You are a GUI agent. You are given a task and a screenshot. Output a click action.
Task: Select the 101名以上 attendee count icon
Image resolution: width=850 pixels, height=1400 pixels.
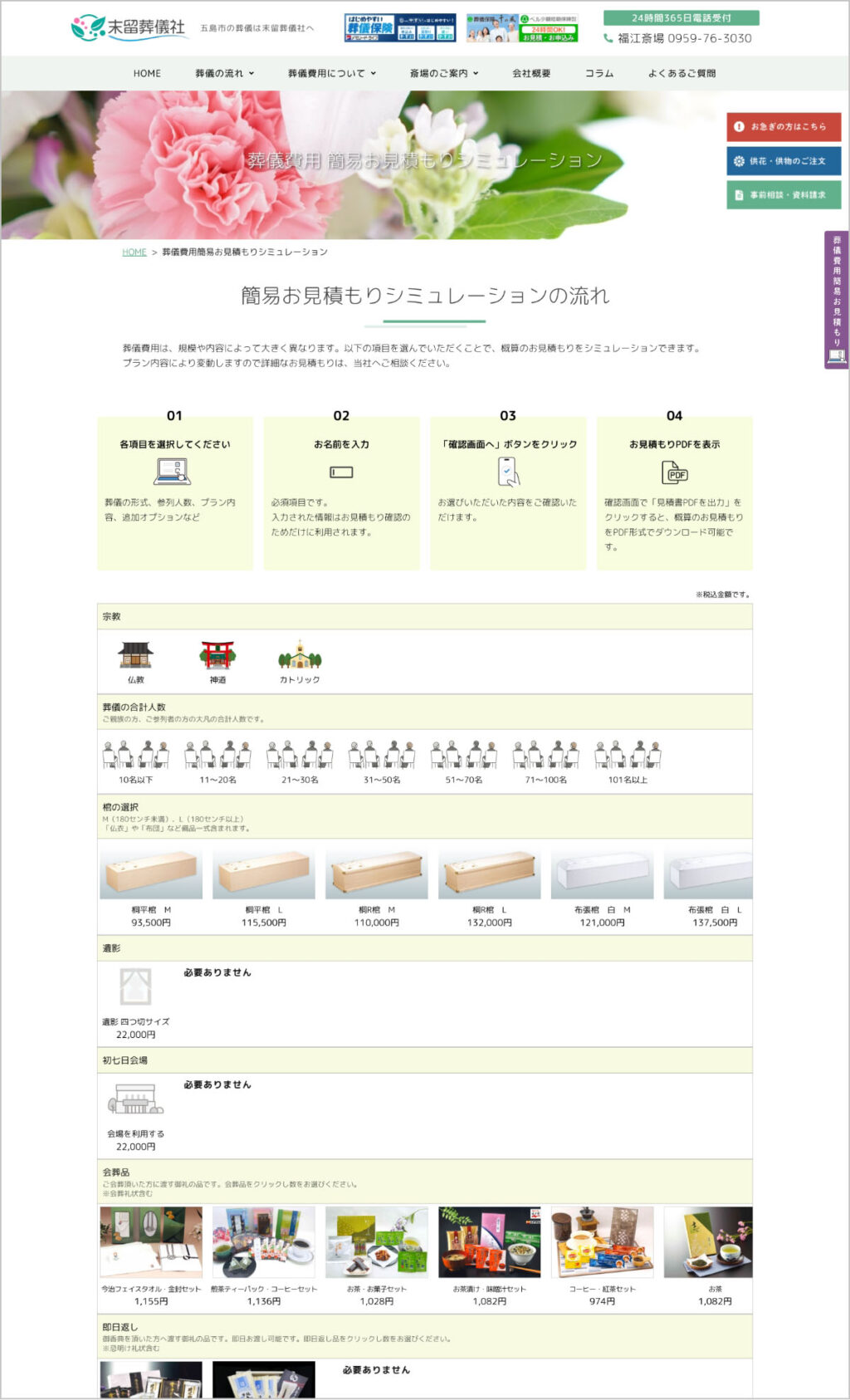(x=628, y=755)
